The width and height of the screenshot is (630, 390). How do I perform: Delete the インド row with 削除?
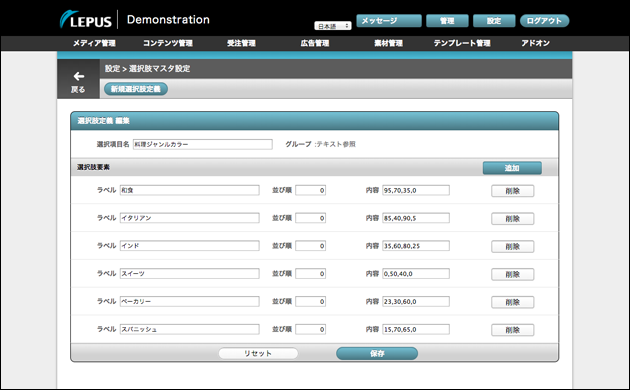[x=513, y=247]
